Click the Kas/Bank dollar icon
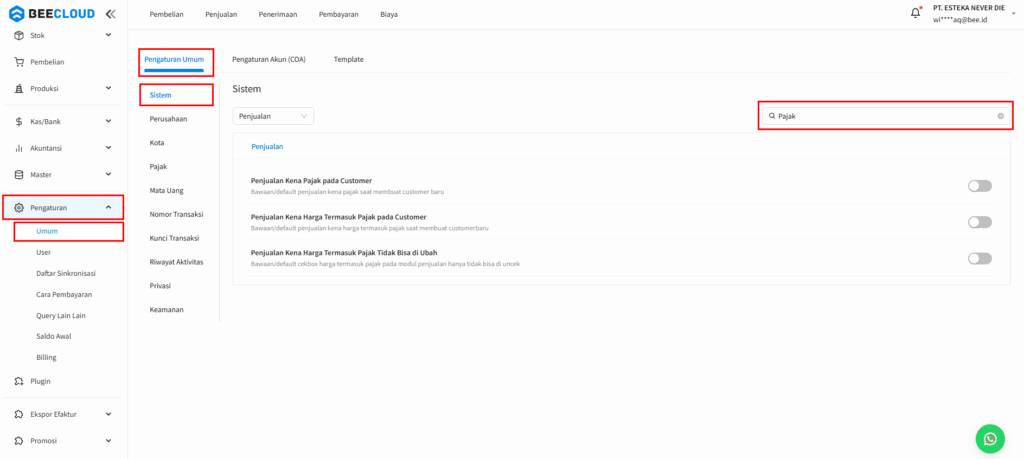Viewport: 1024px width, 459px height. point(20,121)
